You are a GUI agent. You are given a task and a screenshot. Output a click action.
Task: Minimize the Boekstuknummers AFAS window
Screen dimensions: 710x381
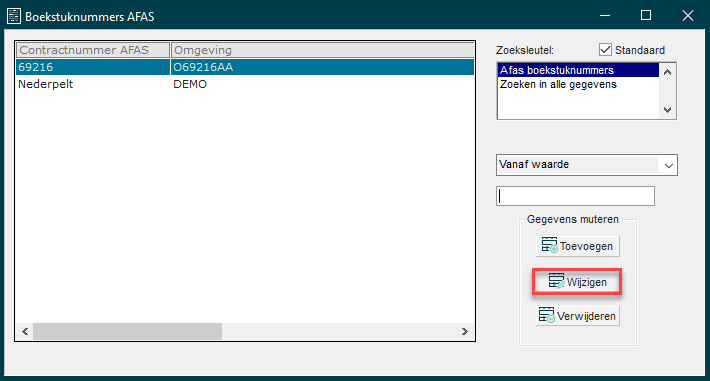605,16
